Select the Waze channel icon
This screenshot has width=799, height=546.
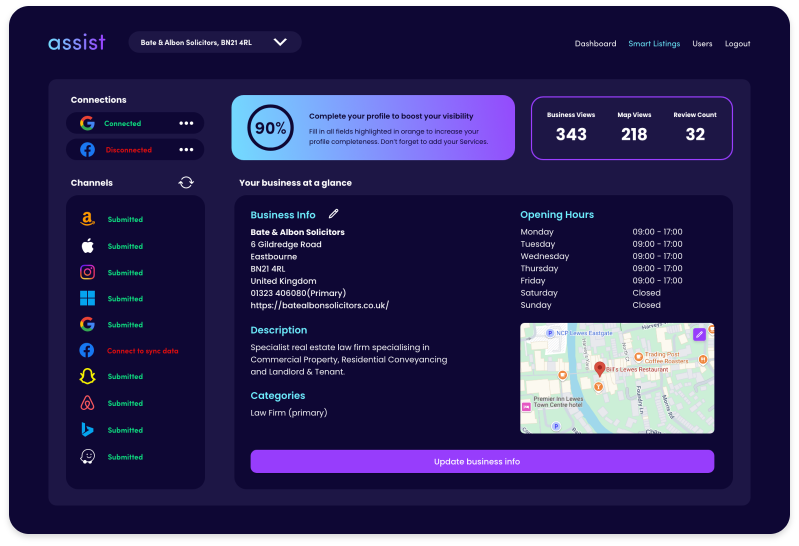tap(88, 456)
